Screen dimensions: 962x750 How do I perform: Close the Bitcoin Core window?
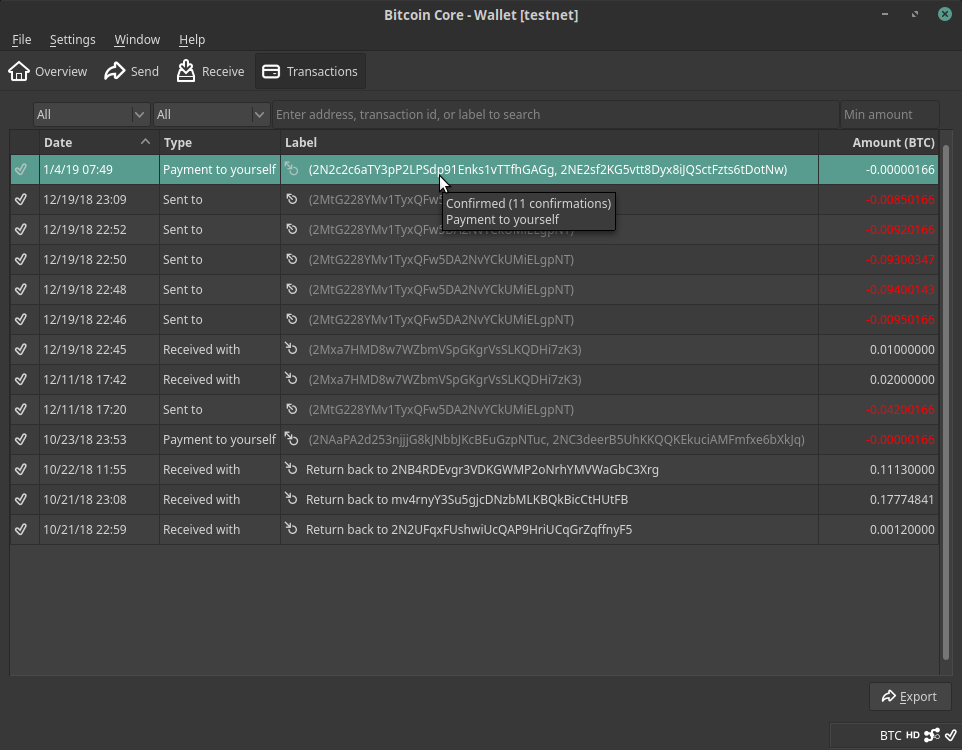945,14
